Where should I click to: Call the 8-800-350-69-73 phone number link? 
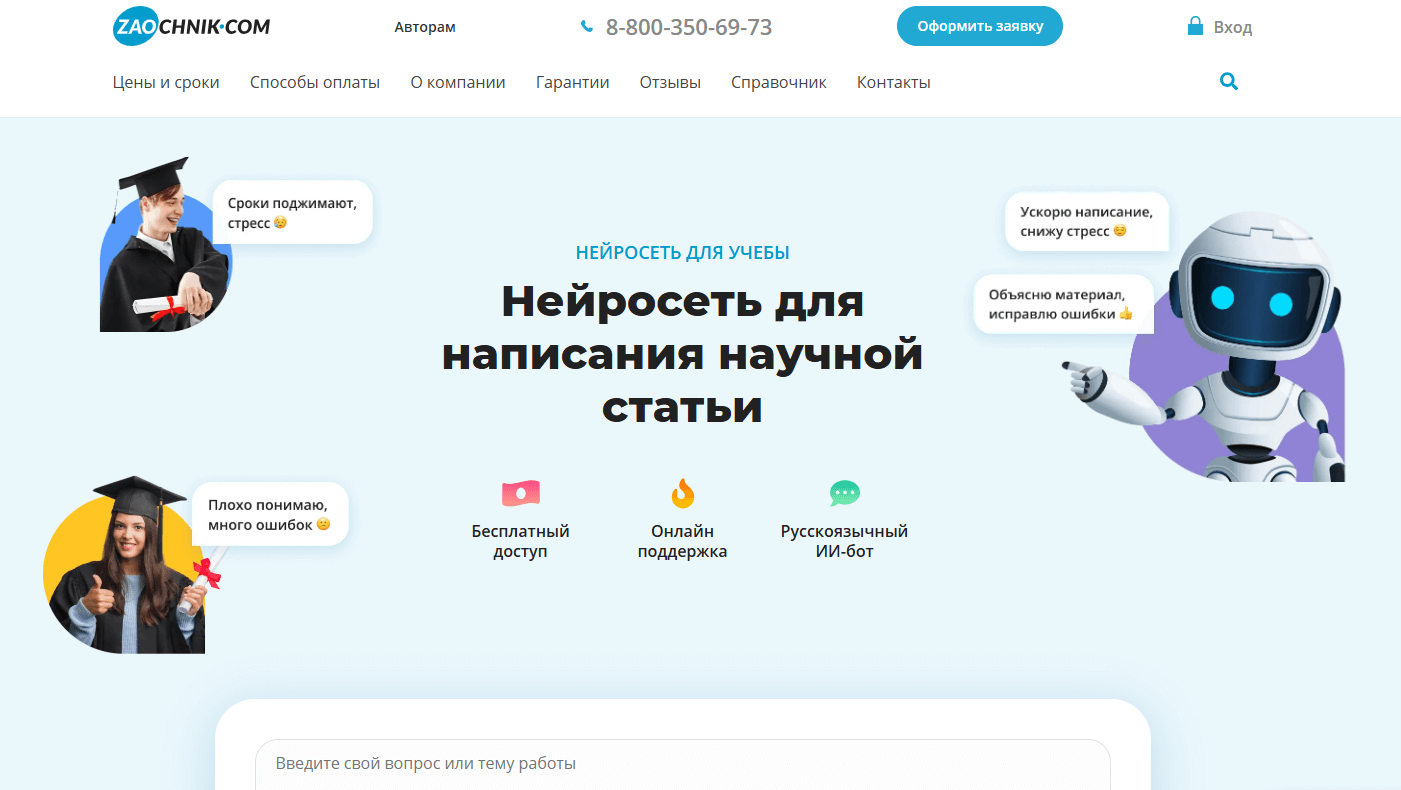tap(689, 28)
